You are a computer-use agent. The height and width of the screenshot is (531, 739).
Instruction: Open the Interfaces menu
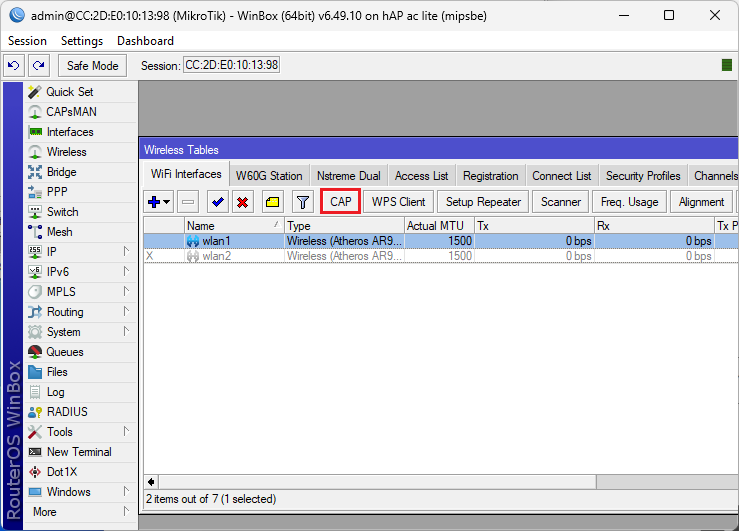click(80, 132)
